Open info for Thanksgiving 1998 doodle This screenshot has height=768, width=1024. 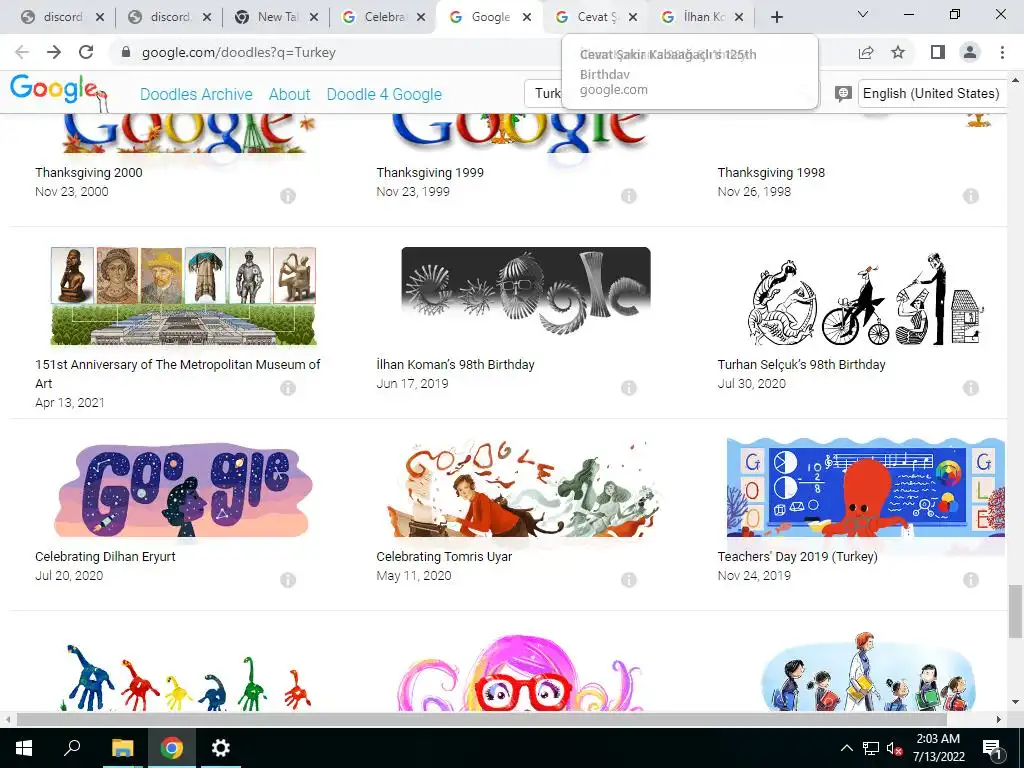(x=970, y=195)
